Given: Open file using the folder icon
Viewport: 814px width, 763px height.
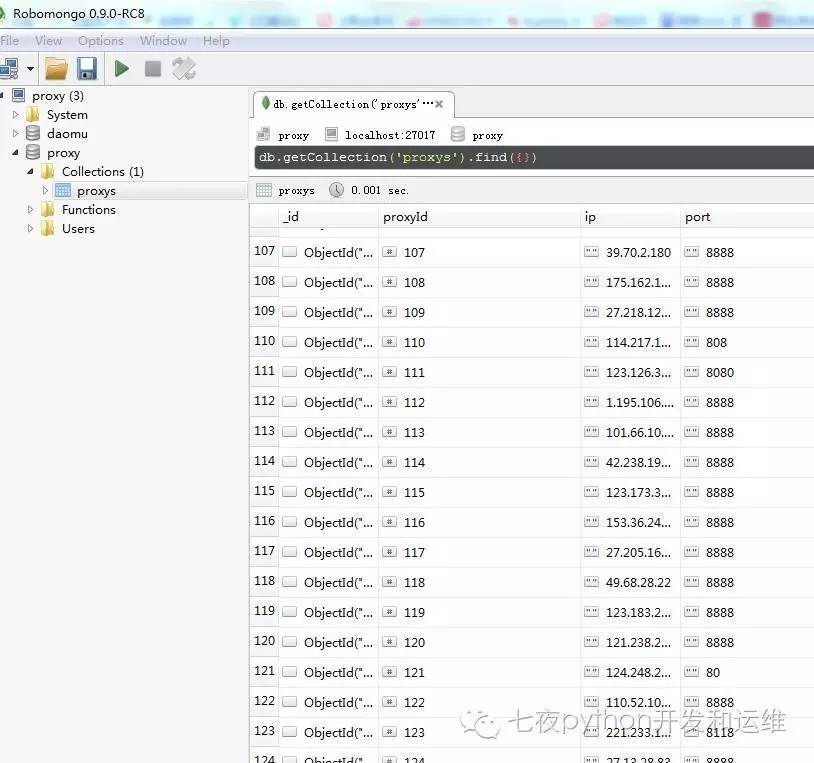Looking at the screenshot, I should pos(56,69).
